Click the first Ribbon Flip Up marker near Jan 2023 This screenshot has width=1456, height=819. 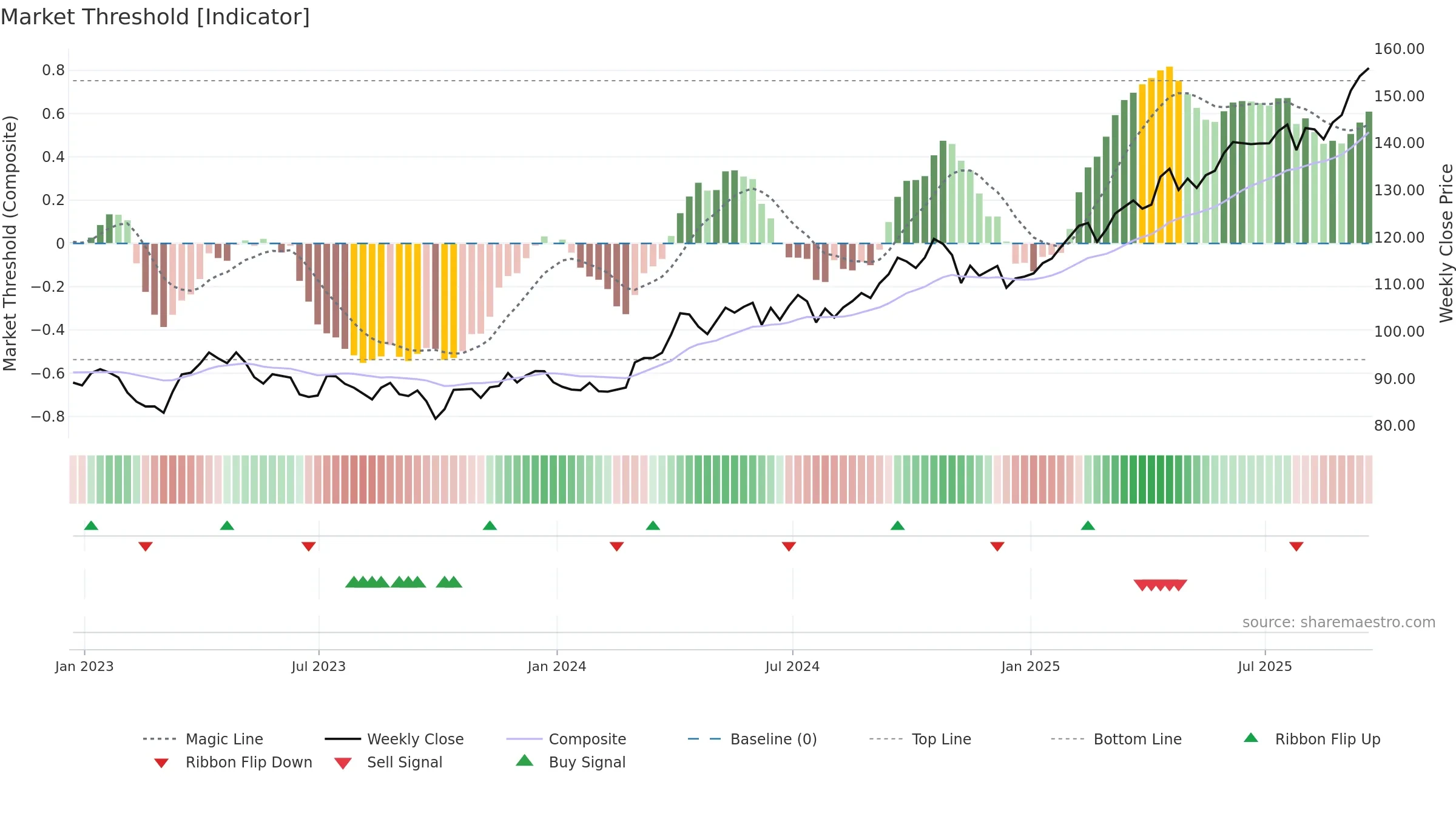coord(91,525)
